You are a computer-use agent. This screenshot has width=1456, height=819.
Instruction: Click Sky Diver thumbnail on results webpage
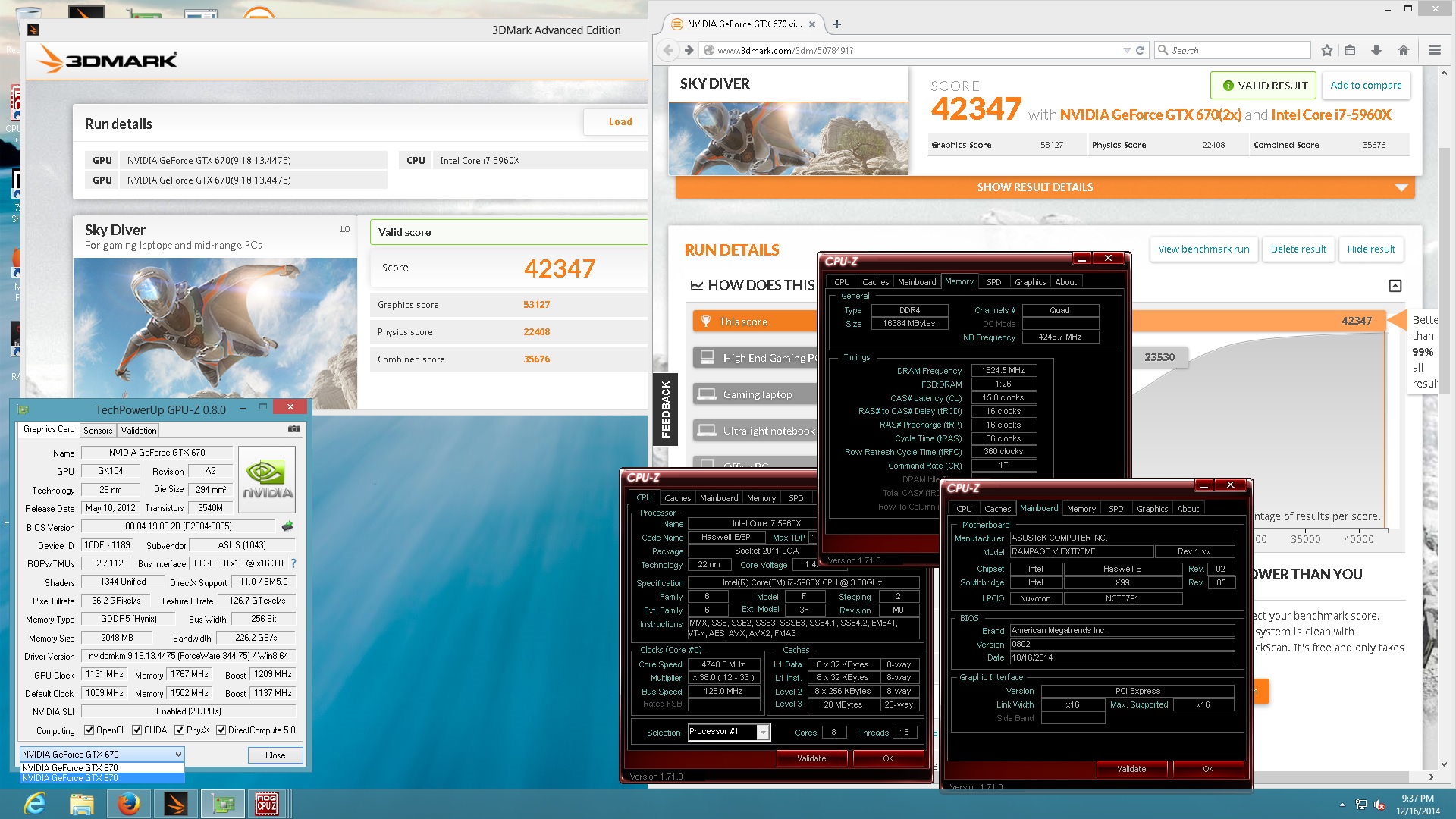pos(789,139)
